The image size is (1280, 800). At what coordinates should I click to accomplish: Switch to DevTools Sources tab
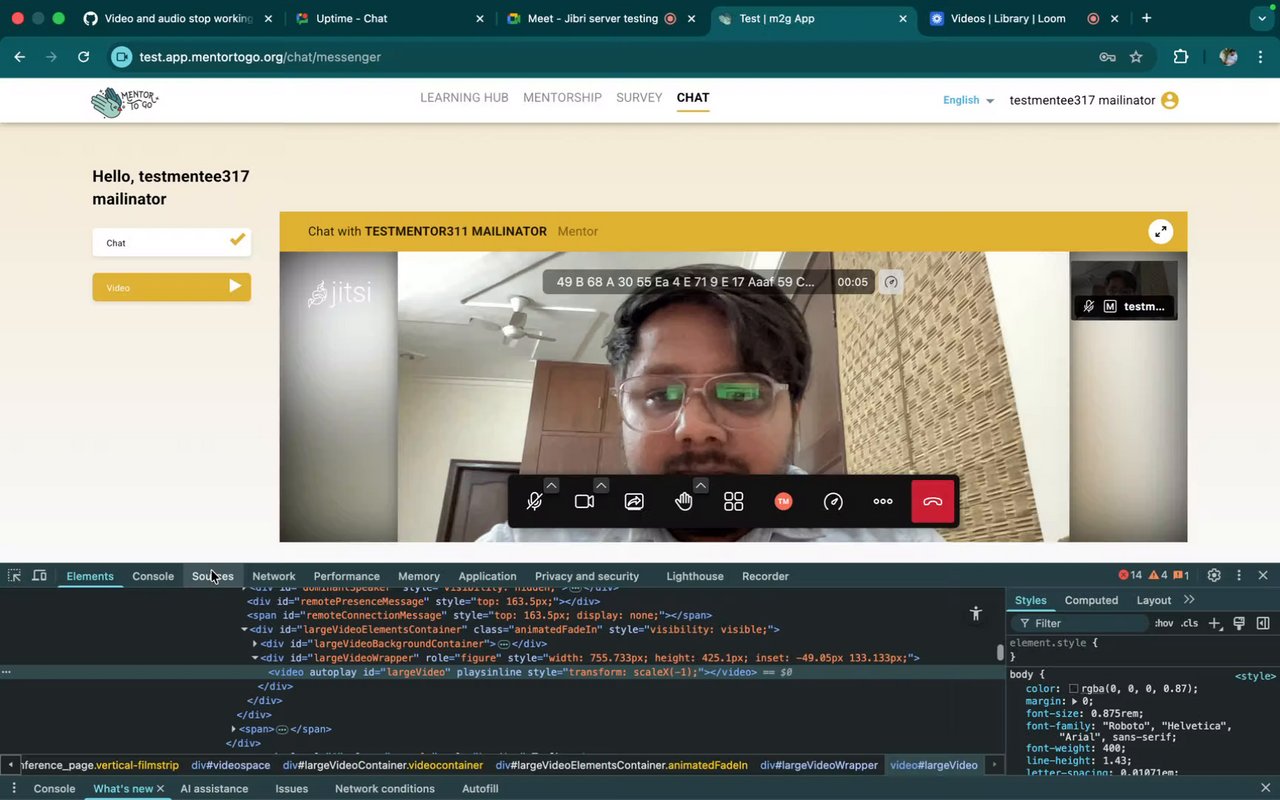[213, 576]
